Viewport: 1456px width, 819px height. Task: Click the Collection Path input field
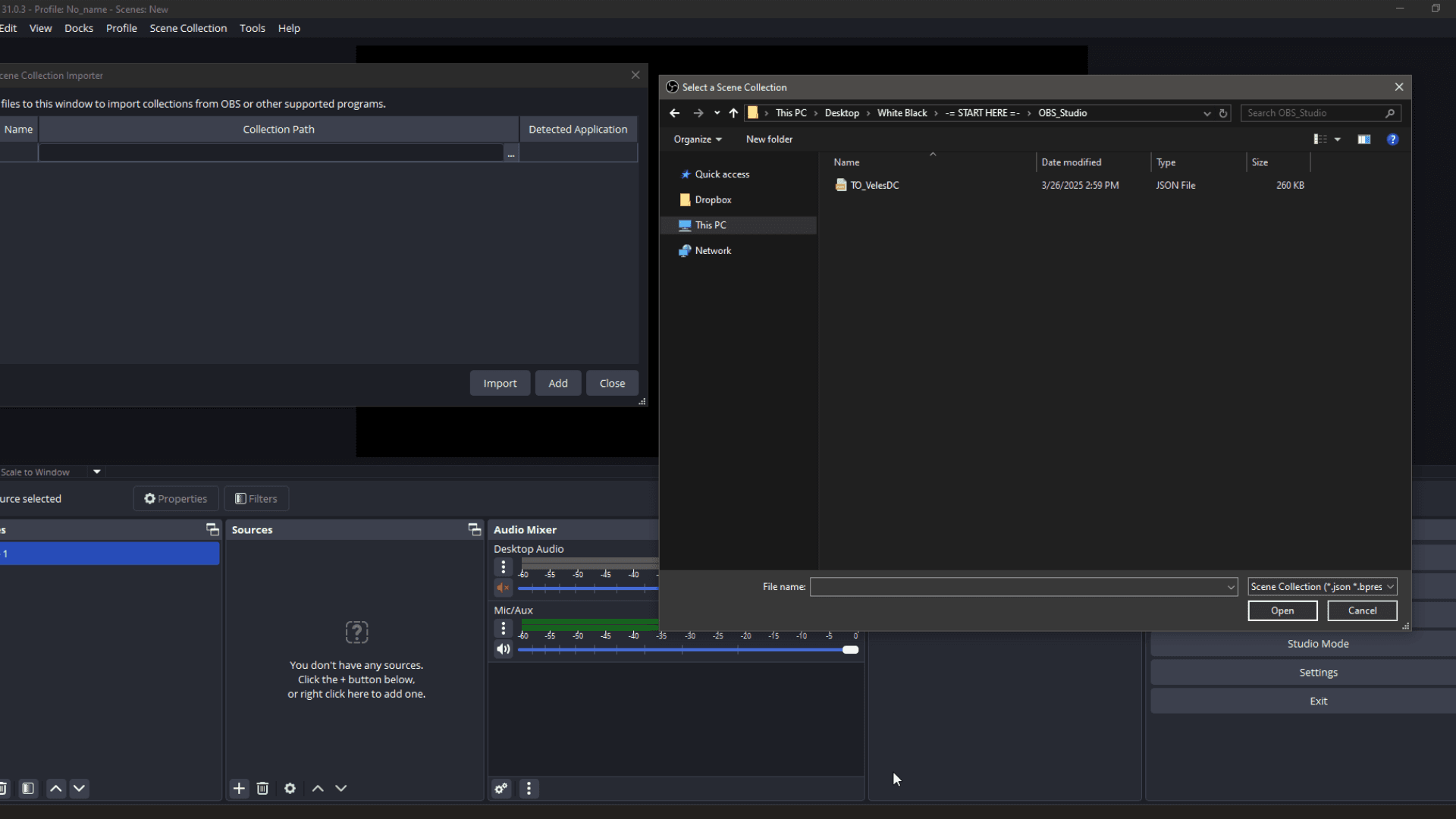click(271, 153)
